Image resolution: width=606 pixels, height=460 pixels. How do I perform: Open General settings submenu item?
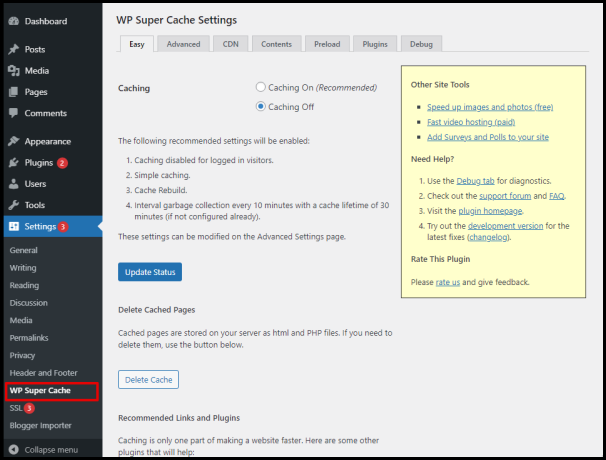pyautogui.click(x=24, y=250)
